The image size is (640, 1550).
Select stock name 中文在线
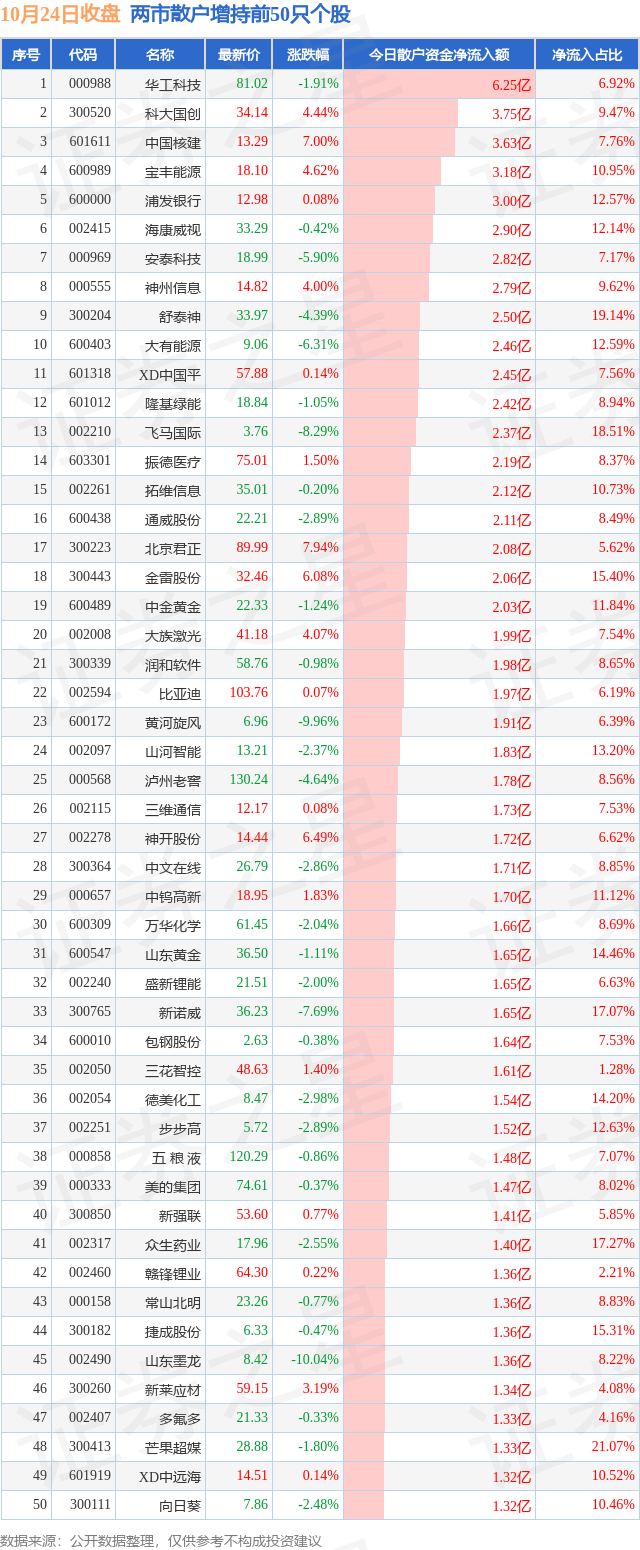pyautogui.click(x=173, y=867)
